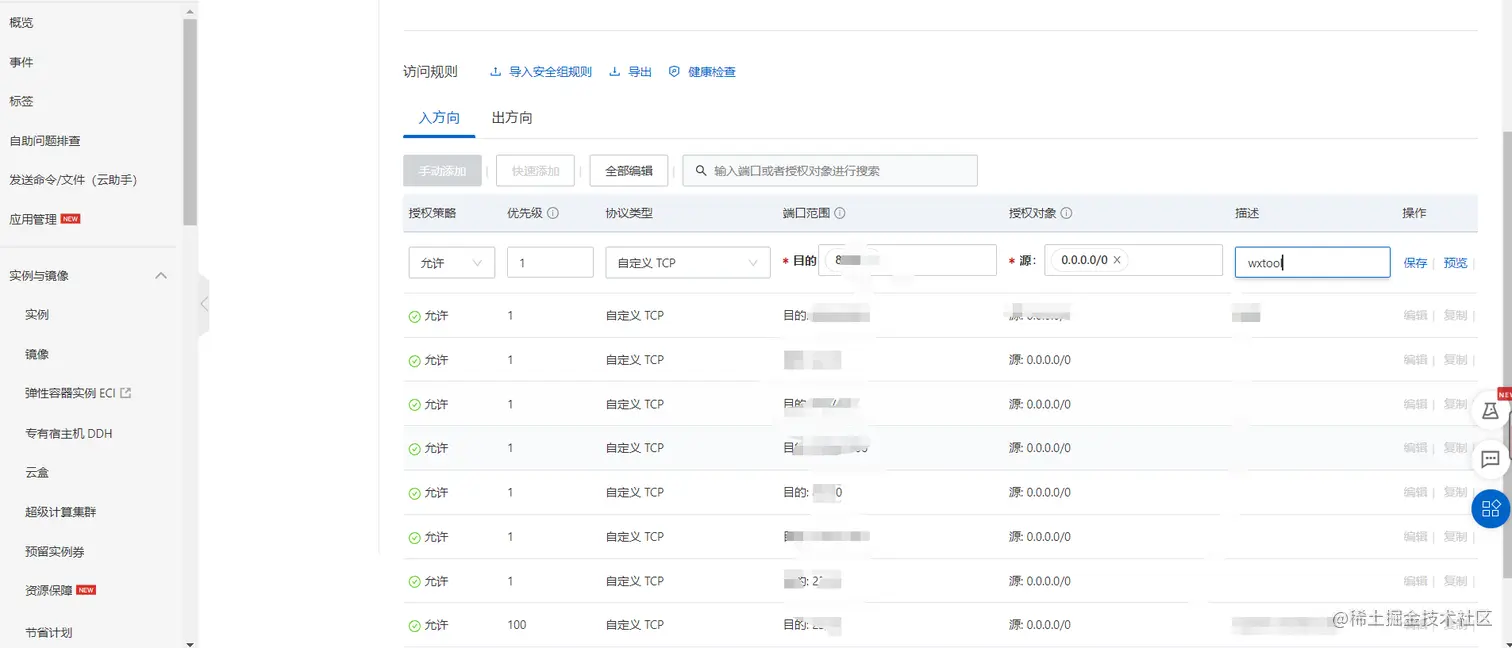Open the floating lab/experiment icon on the right
The height and width of the screenshot is (648, 1512).
1490,410
